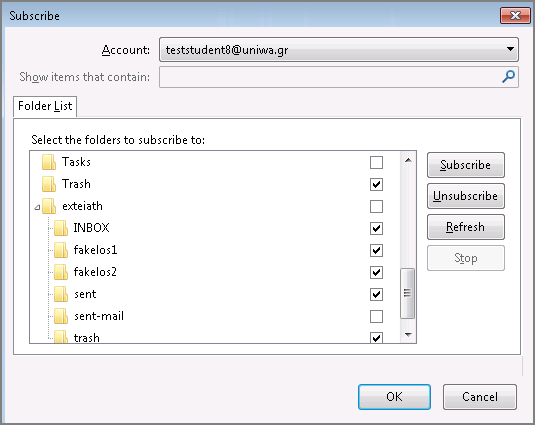
Task: Click the fakelos1 folder icon
Action: (x=61, y=250)
